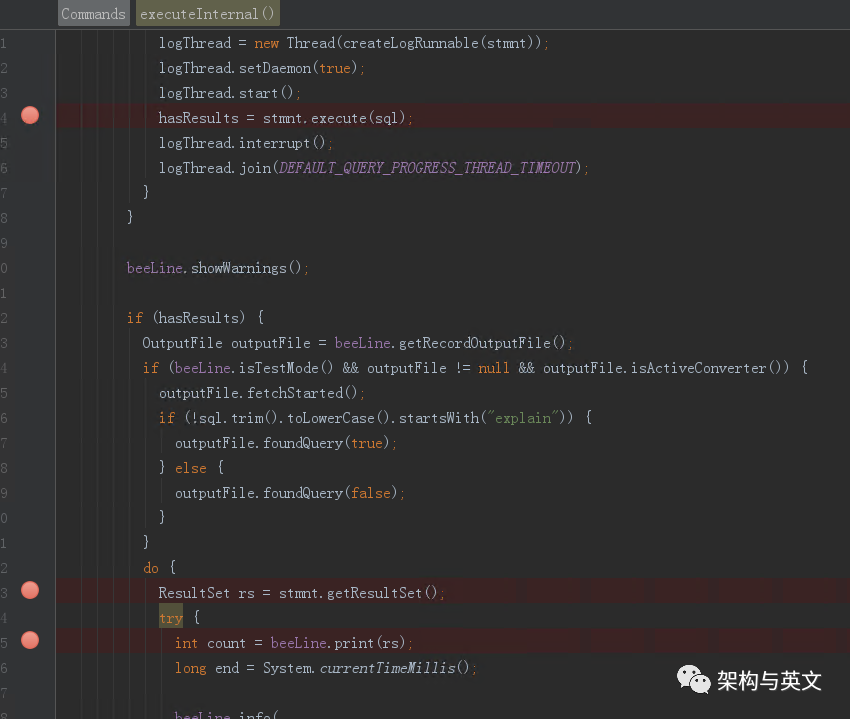Click the highlighted try keyword

[x=171, y=618]
